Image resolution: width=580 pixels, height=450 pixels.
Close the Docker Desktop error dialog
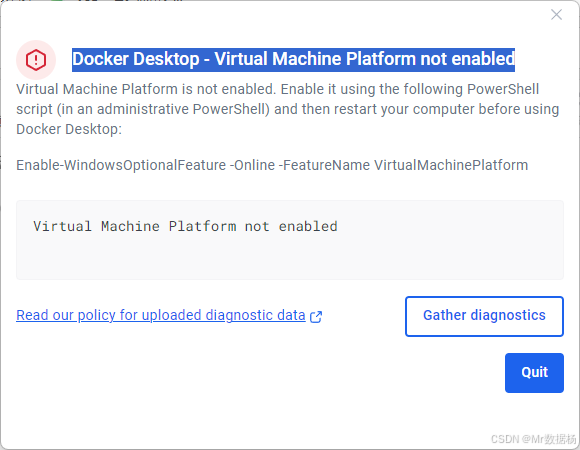556,15
